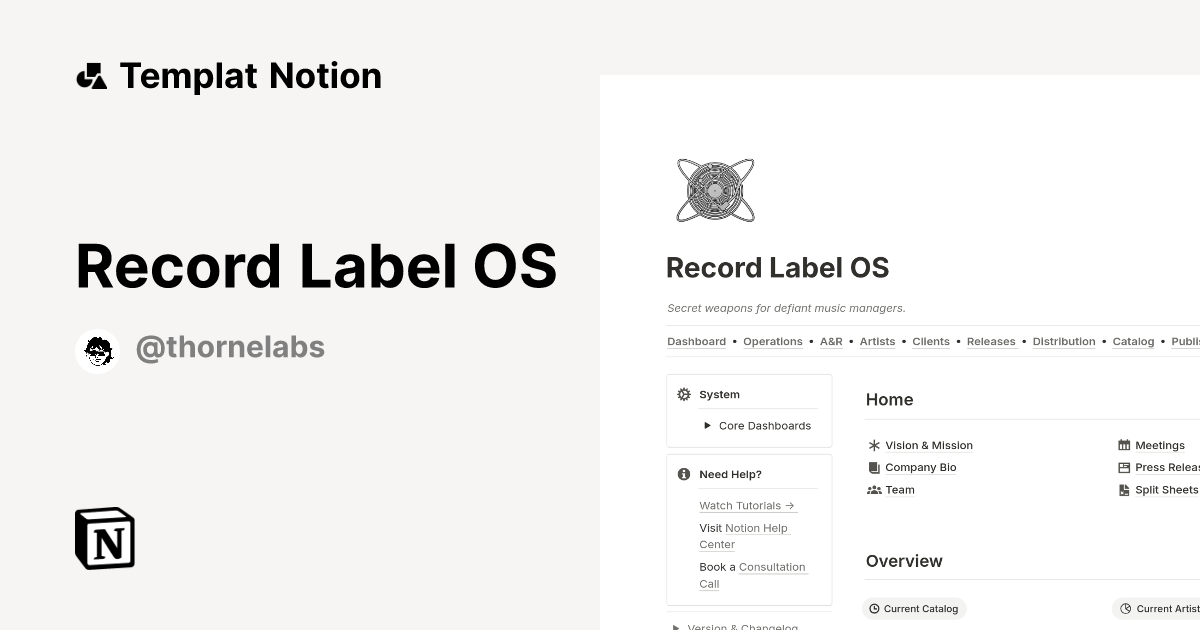Image resolution: width=1200 pixels, height=630 pixels.
Task: Click the clock icon inside Current Catalog pill
Action: [875, 608]
